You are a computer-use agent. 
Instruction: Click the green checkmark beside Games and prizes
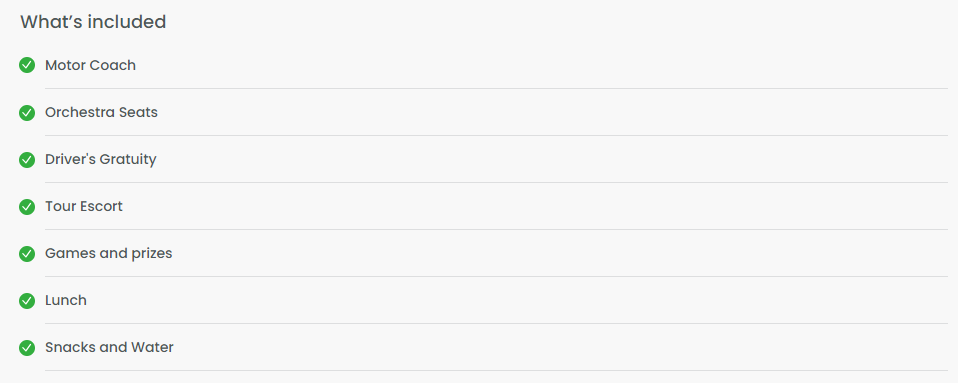[27, 254]
